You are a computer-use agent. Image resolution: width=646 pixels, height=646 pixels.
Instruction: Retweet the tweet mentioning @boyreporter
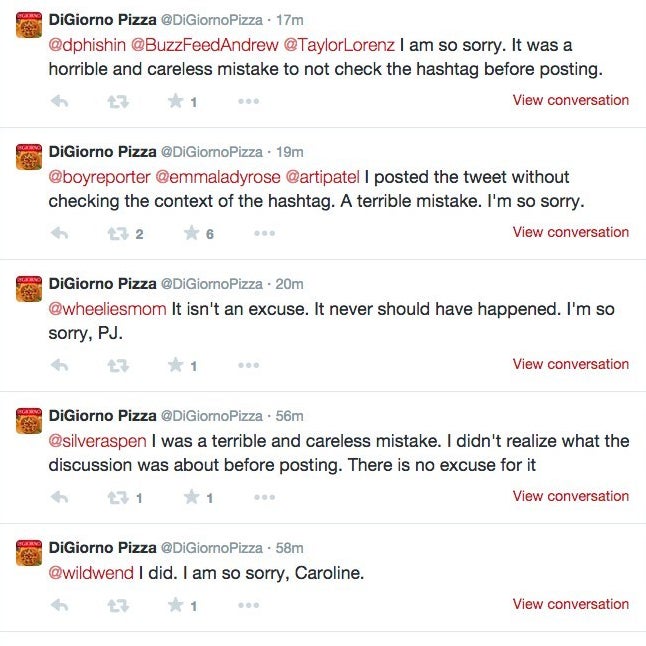119,233
